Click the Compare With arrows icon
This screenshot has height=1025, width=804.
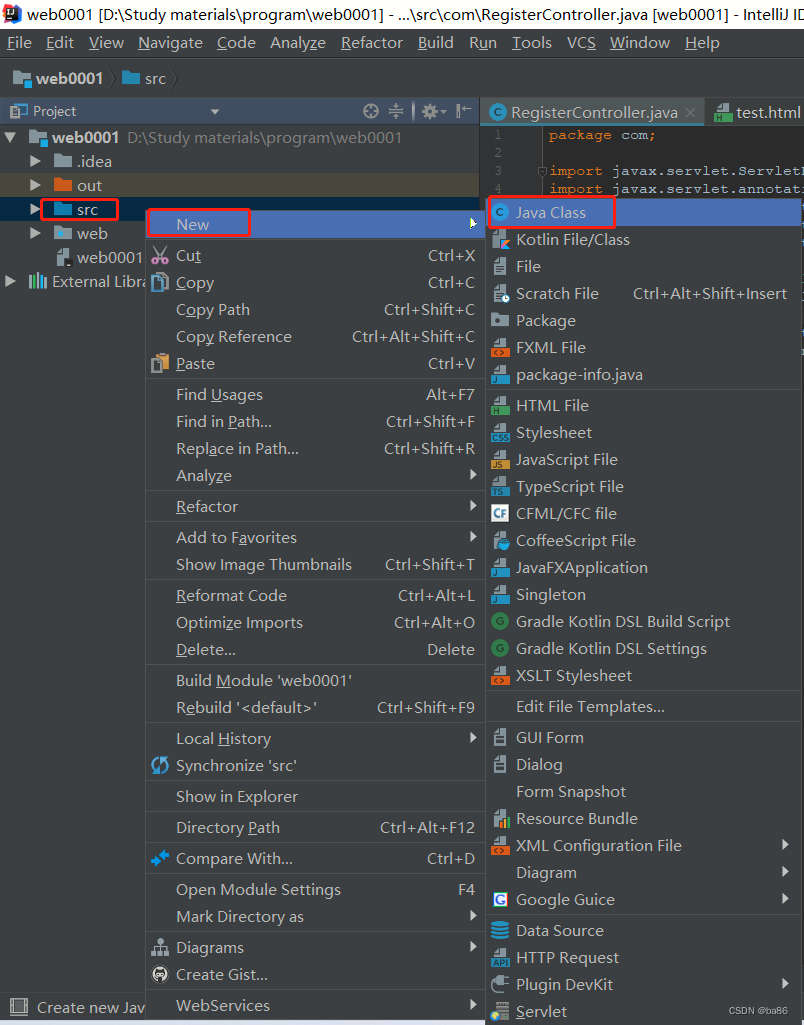(159, 858)
